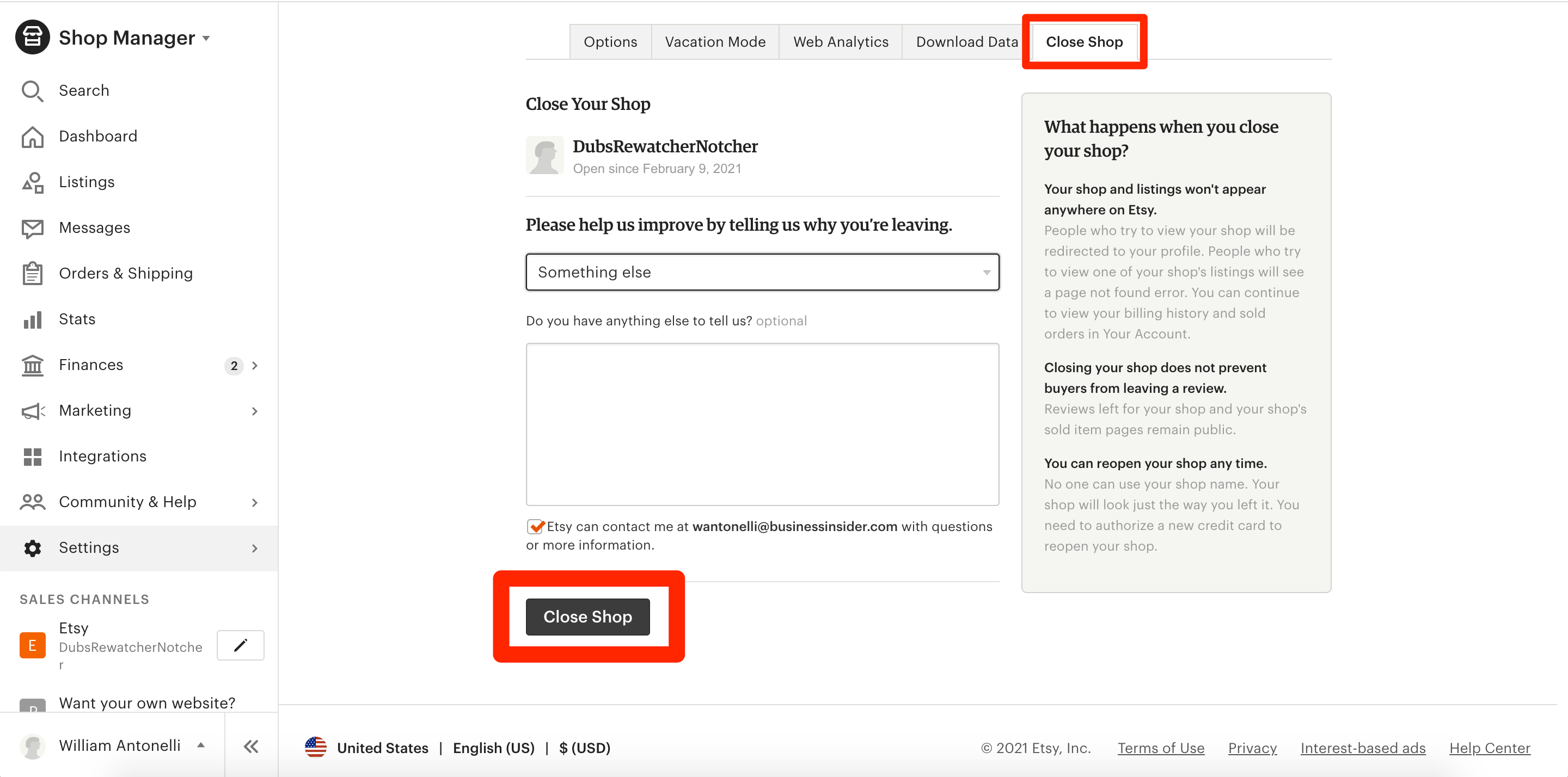Switch to the Web Analytics tab
Screen dimensions: 1568x777
(x=841, y=41)
